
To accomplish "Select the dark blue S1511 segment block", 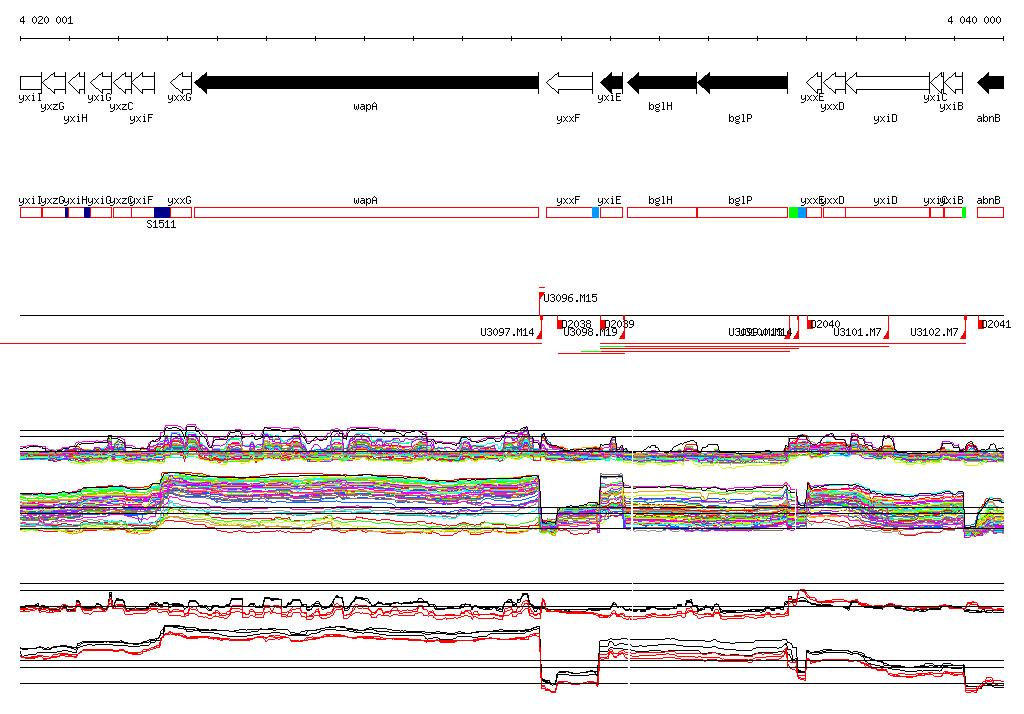I will (x=162, y=212).
